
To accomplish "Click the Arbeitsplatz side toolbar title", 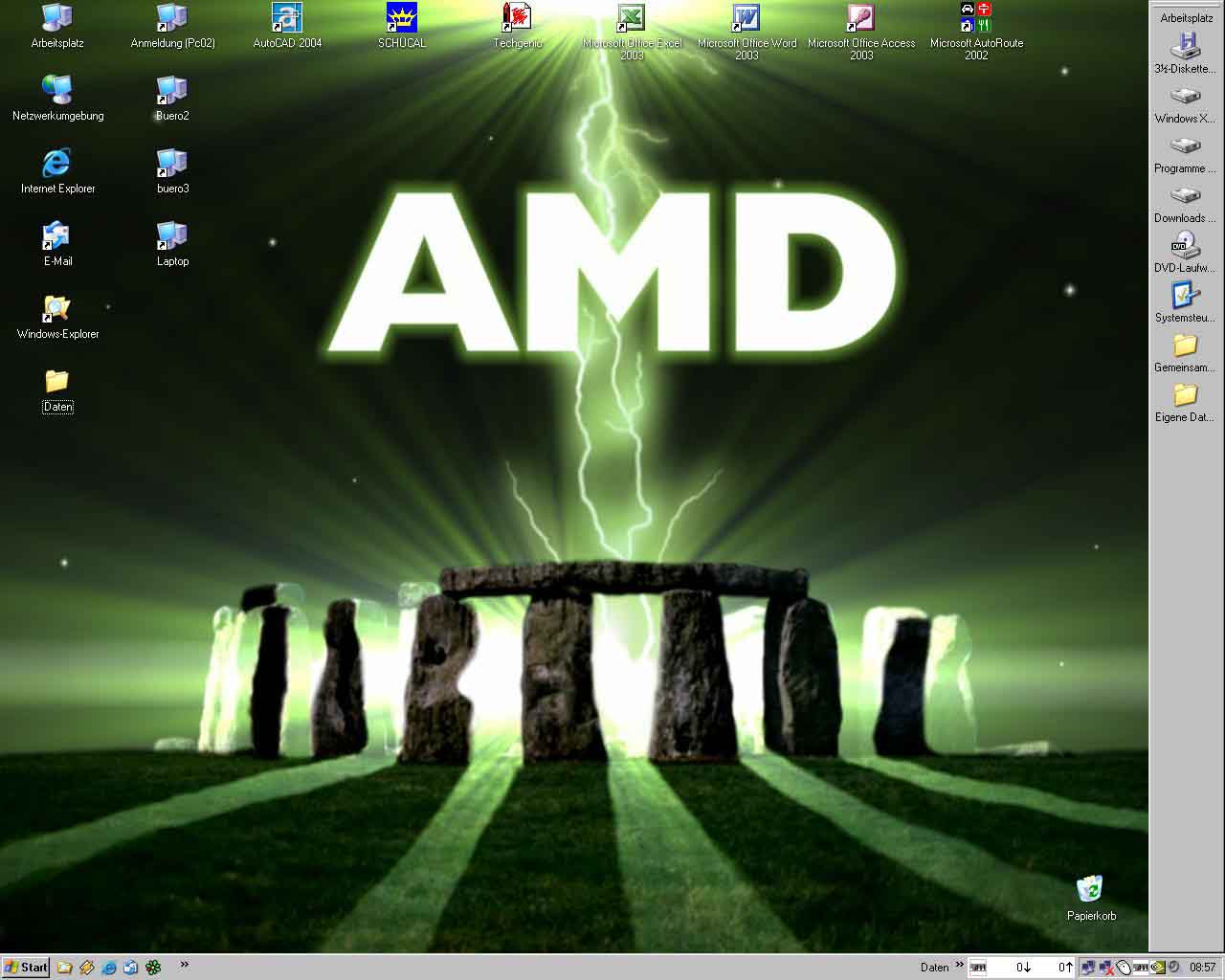I will point(1187,17).
